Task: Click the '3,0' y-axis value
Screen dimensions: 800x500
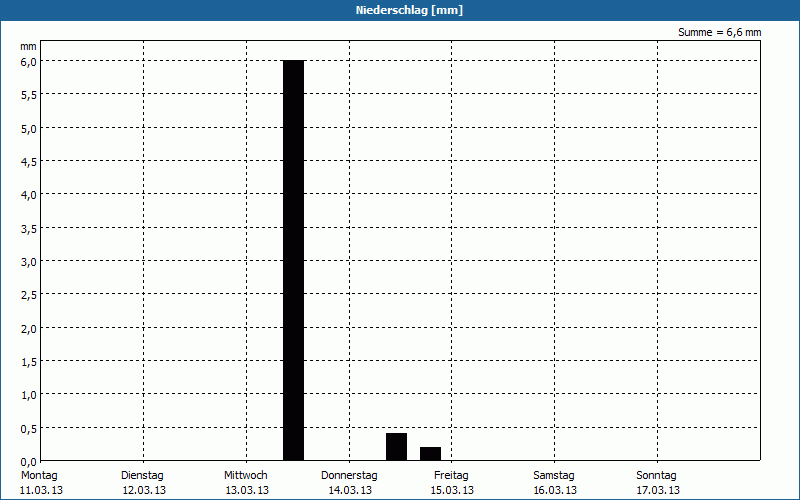Action: pos(29,262)
